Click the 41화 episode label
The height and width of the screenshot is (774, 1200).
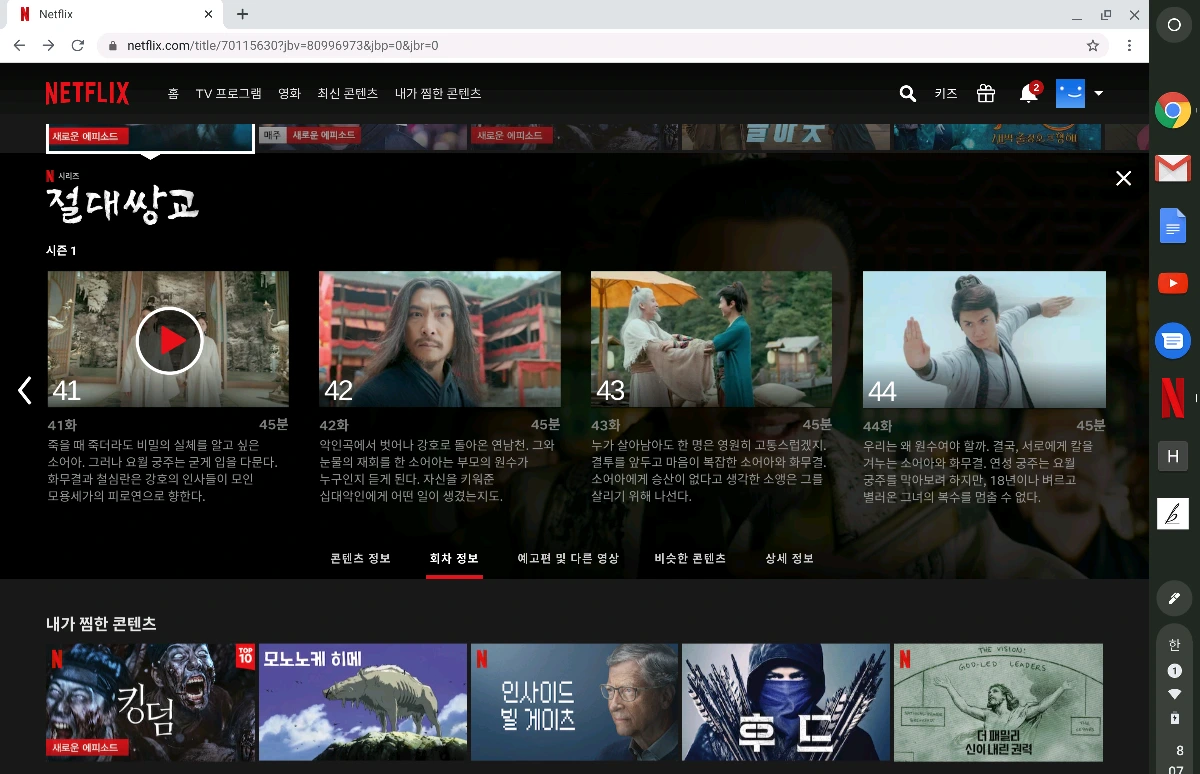point(62,425)
